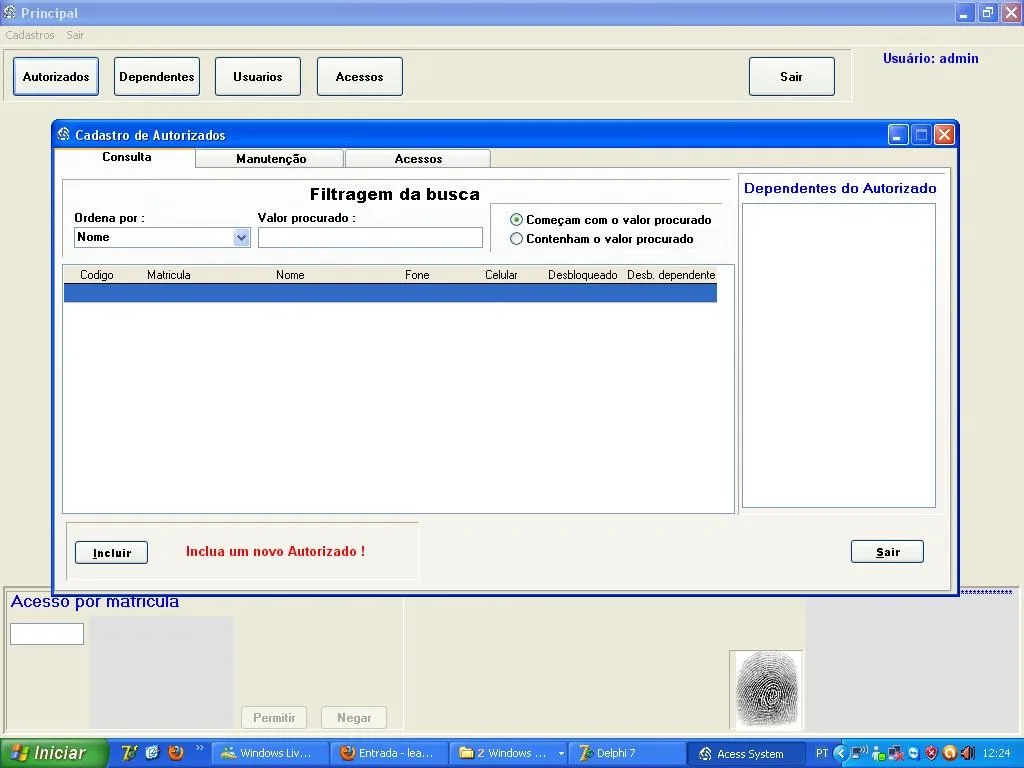Click Sair button in Cadastro de Autorizados

pyautogui.click(x=887, y=552)
